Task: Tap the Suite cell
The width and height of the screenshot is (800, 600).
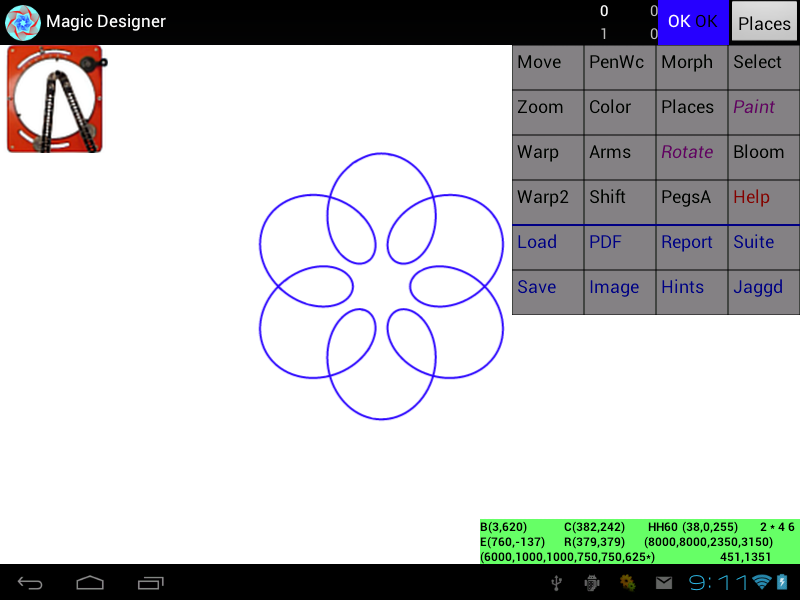Action: (764, 247)
